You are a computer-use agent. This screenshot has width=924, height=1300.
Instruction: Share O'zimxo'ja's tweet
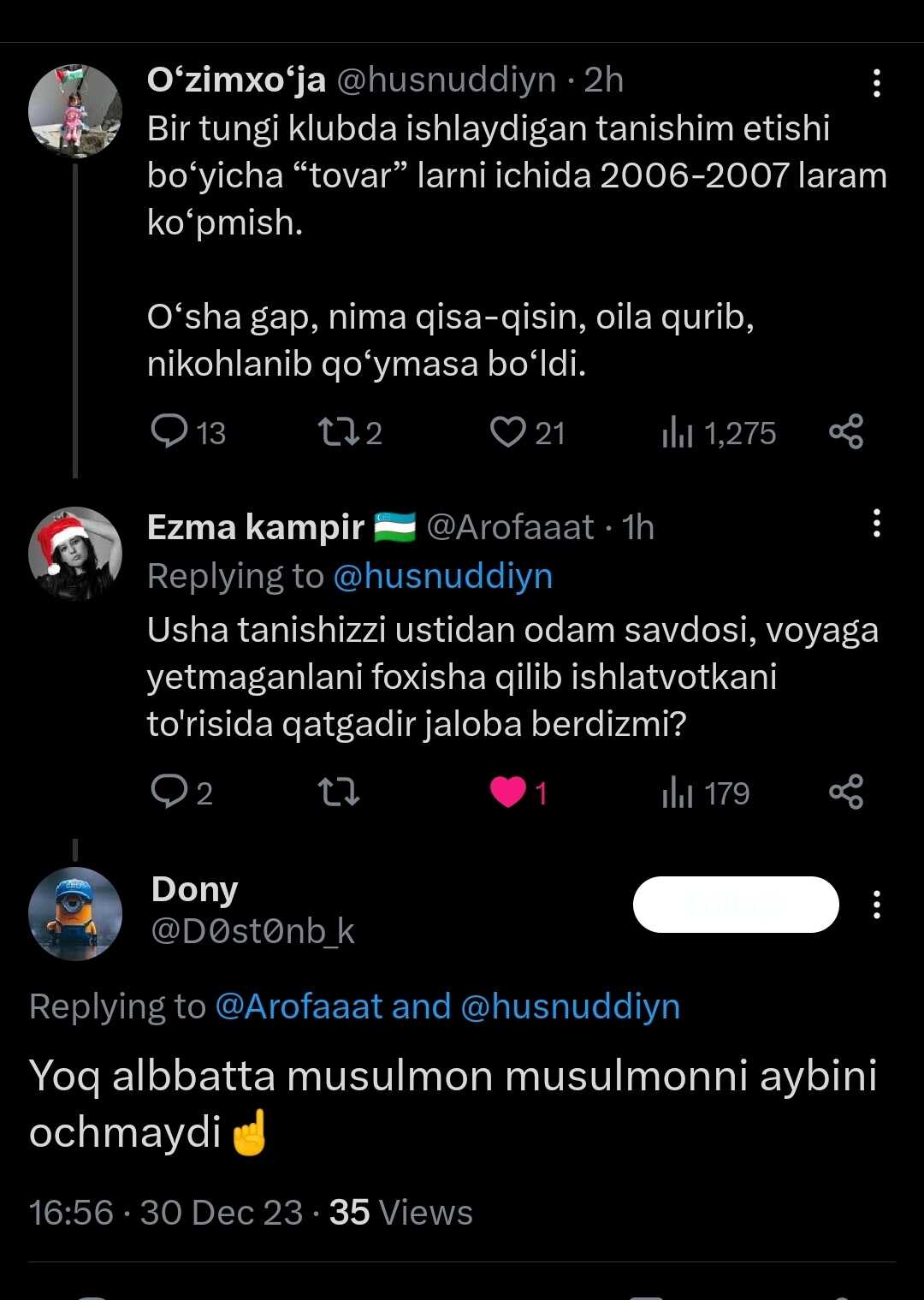846,432
